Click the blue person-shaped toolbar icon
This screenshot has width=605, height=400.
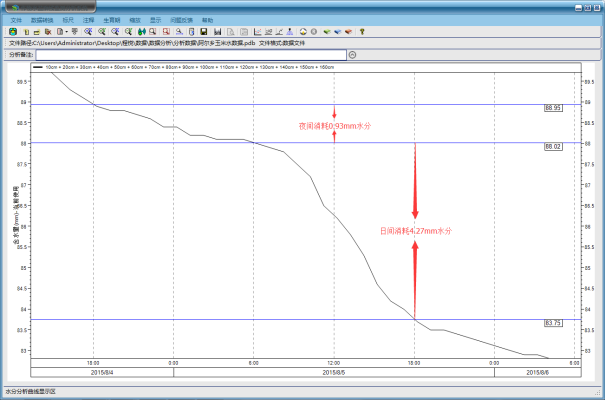pyautogui.click(x=290, y=32)
